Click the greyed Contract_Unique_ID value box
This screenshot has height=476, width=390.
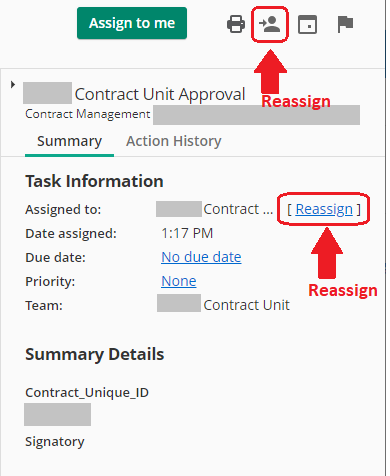(x=57, y=414)
